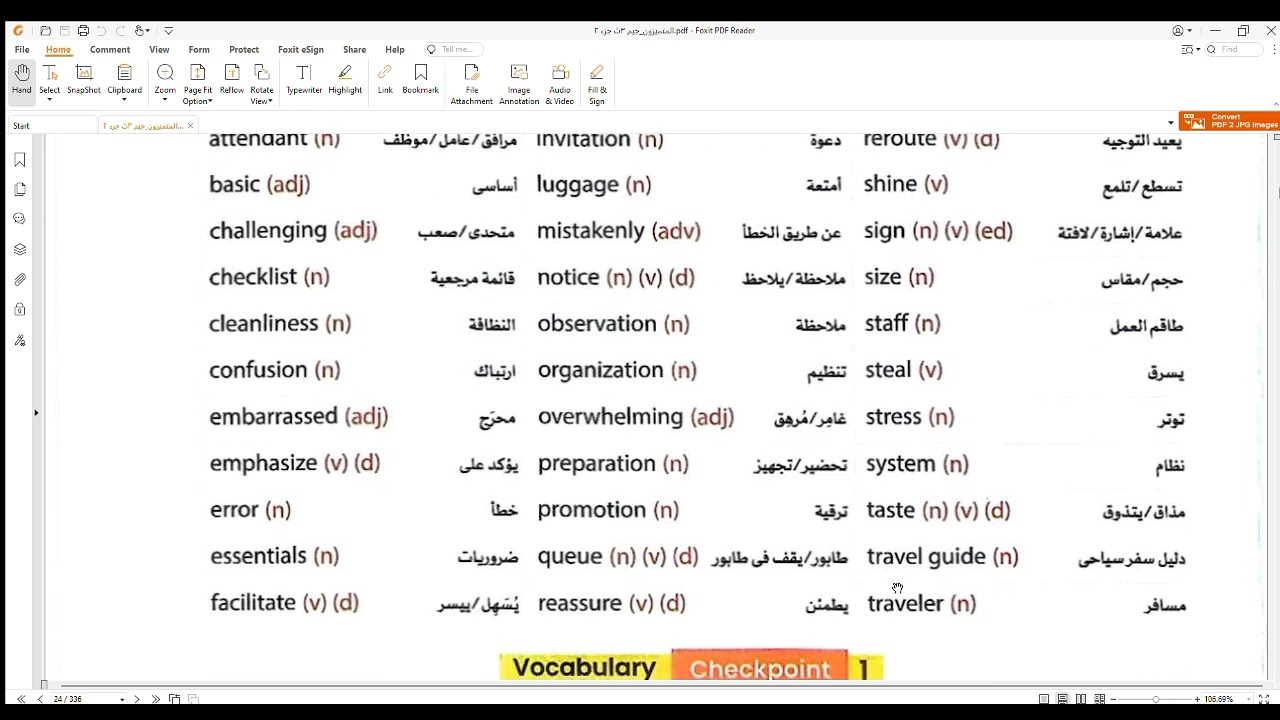Open Rotate View options

[262, 84]
